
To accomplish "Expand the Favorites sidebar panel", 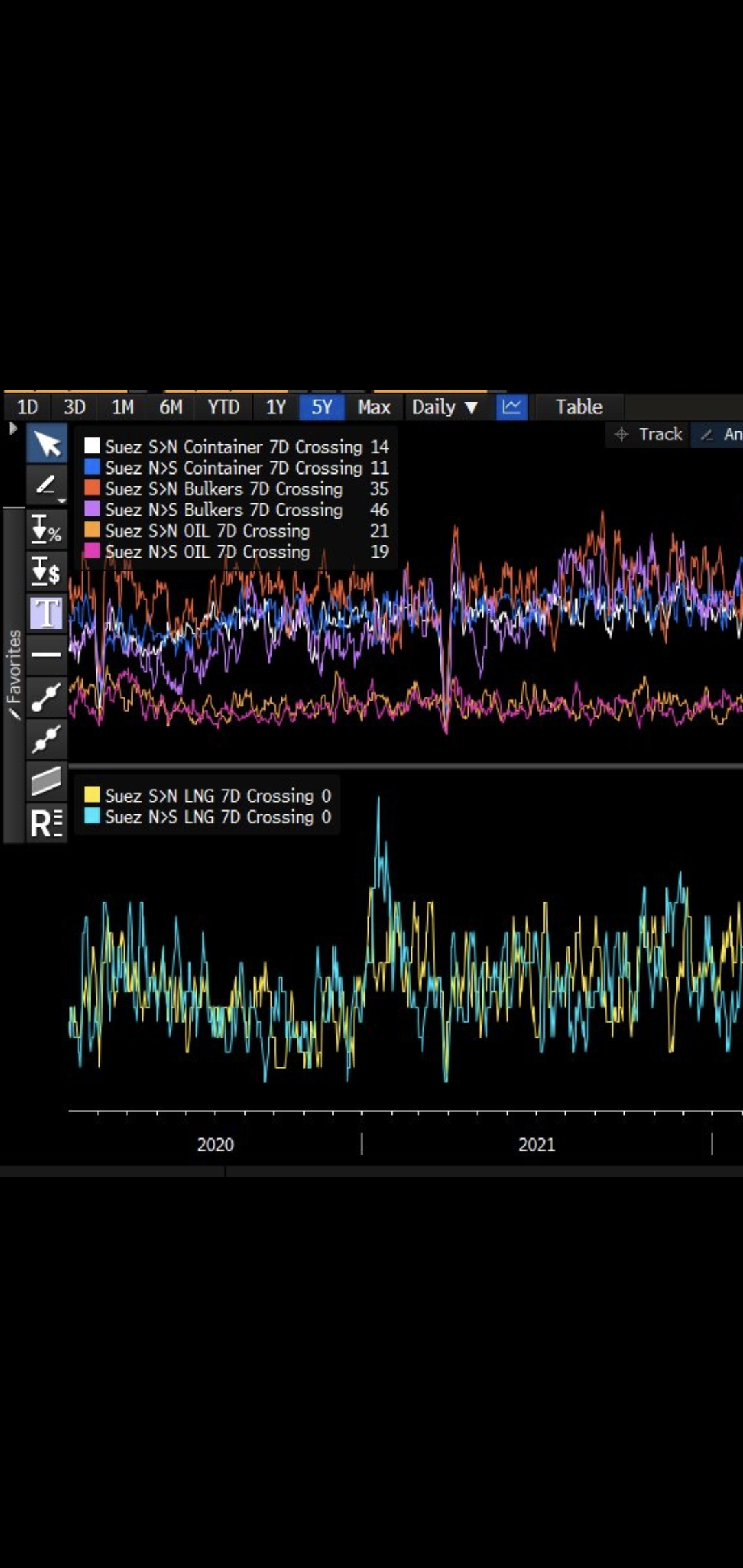I will tap(14, 674).
